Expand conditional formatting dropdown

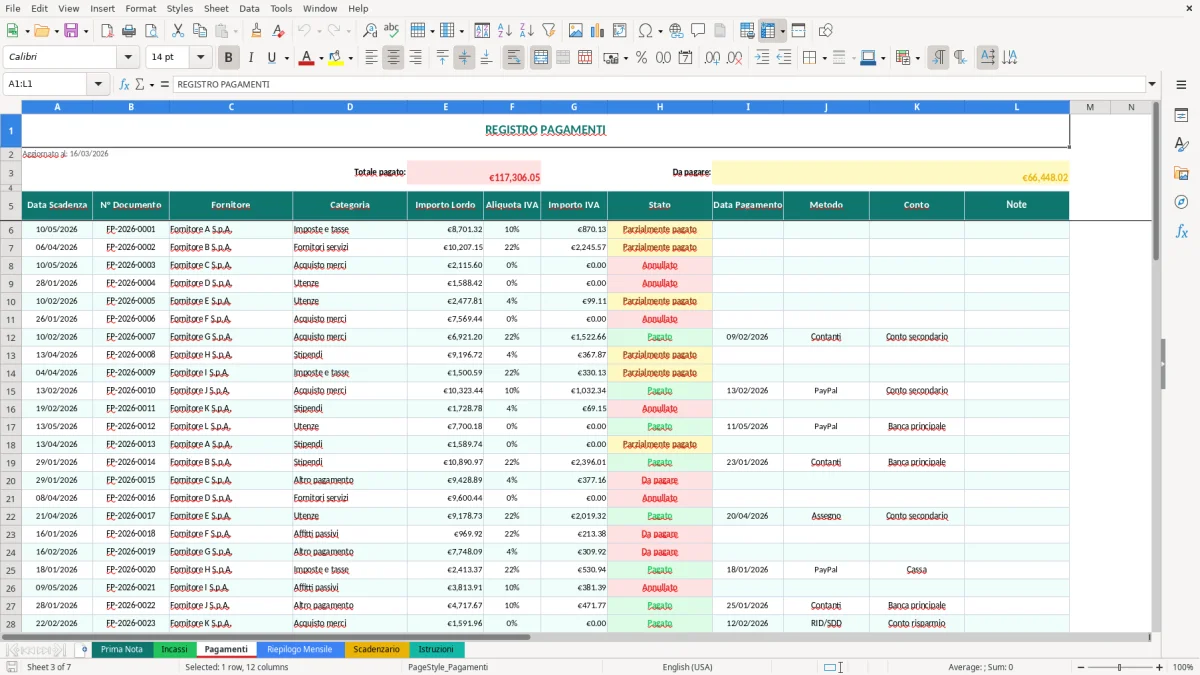(x=917, y=58)
